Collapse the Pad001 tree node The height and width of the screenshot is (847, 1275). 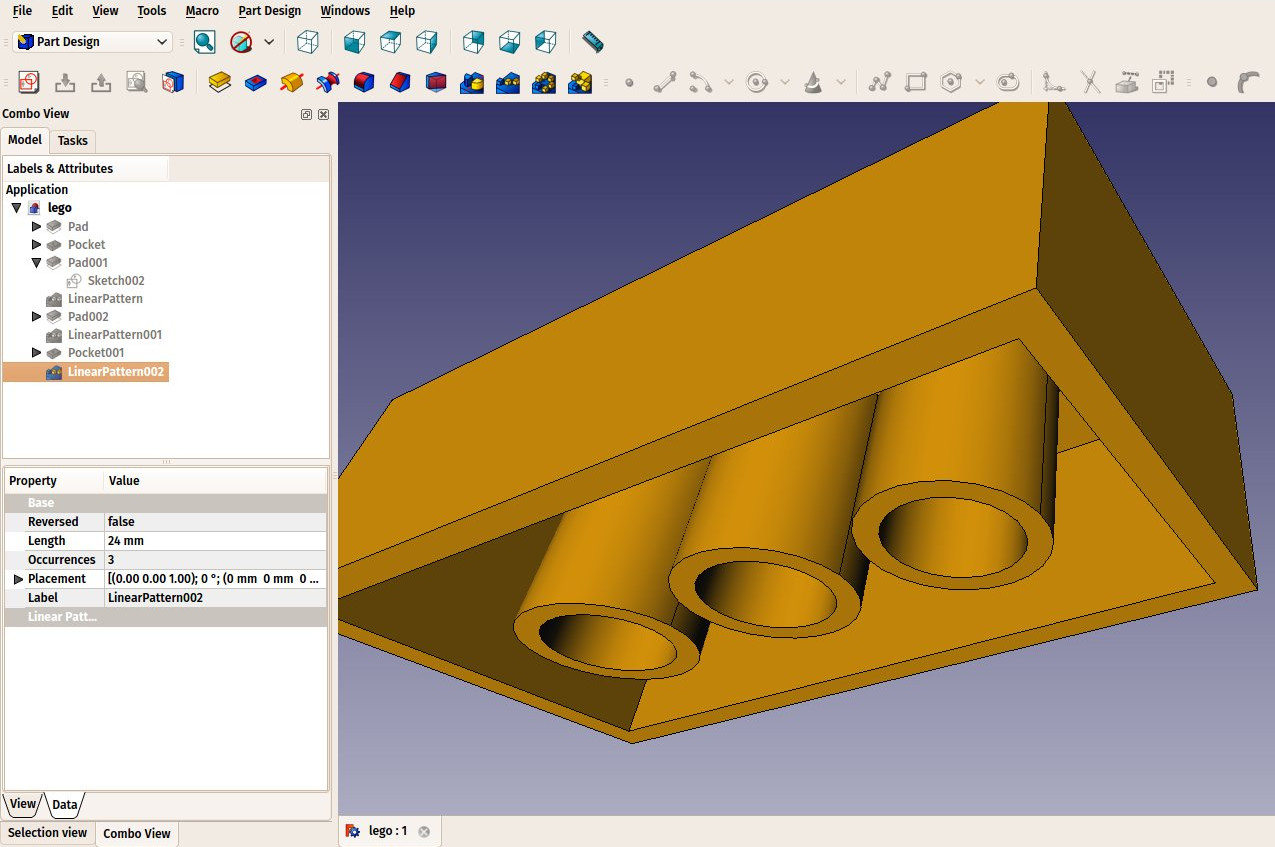point(37,263)
